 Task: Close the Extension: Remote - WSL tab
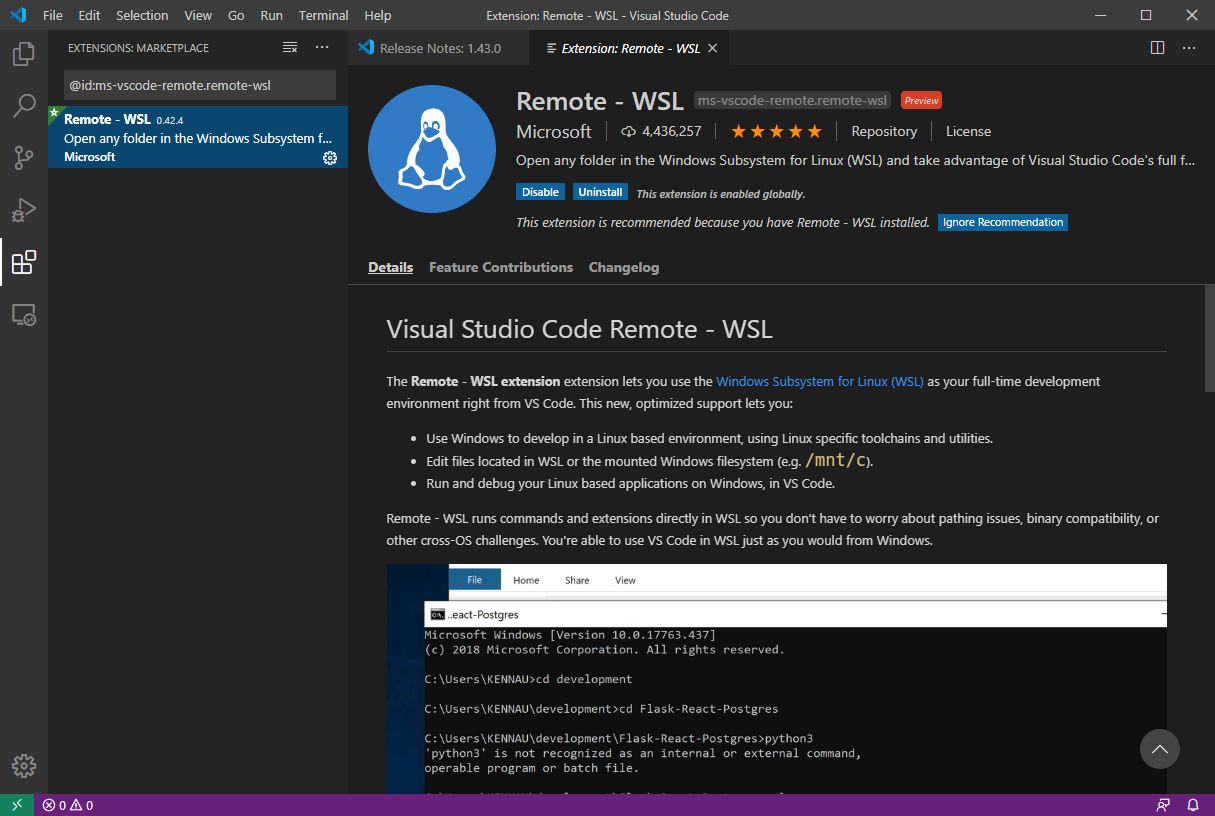(712, 48)
